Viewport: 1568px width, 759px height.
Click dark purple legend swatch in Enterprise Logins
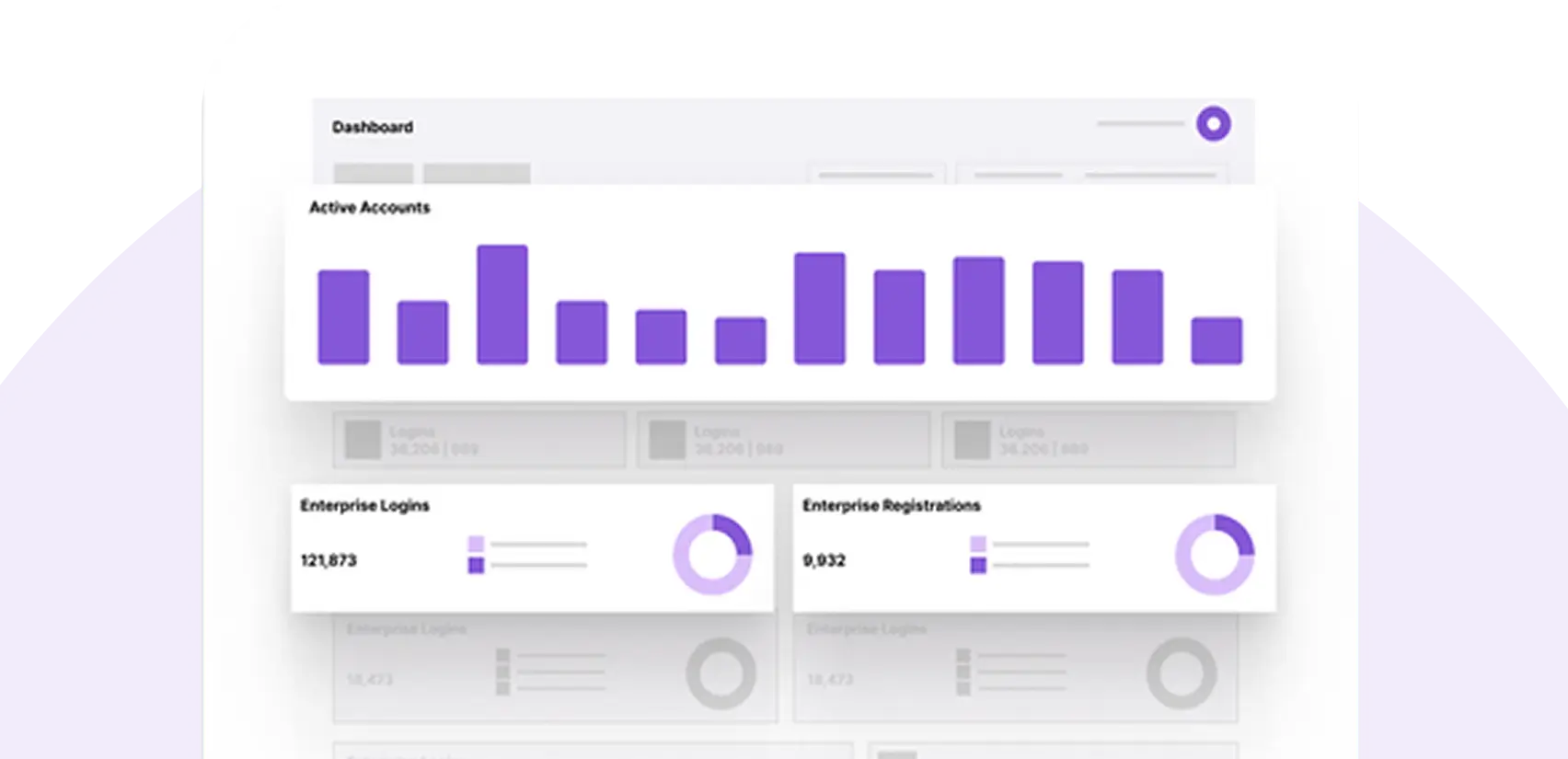pyautogui.click(x=476, y=565)
